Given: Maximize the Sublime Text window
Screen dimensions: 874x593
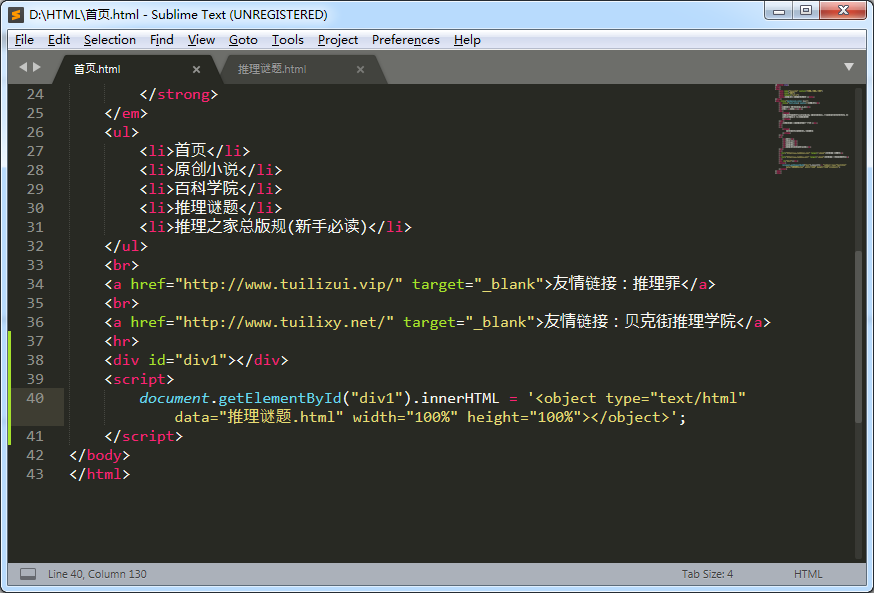Looking at the screenshot, I should [x=805, y=11].
